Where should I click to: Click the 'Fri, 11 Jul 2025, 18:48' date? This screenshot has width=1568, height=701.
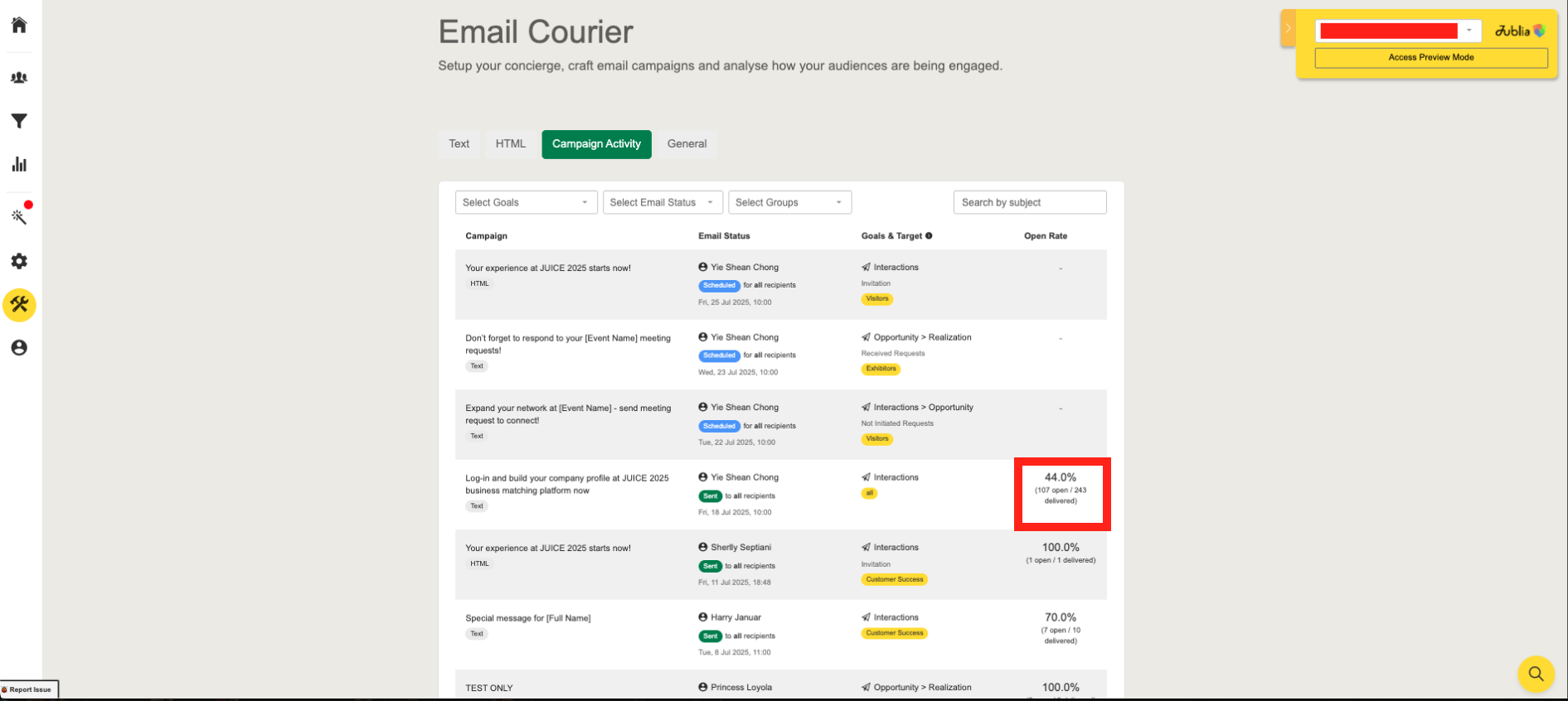click(x=735, y=583)
